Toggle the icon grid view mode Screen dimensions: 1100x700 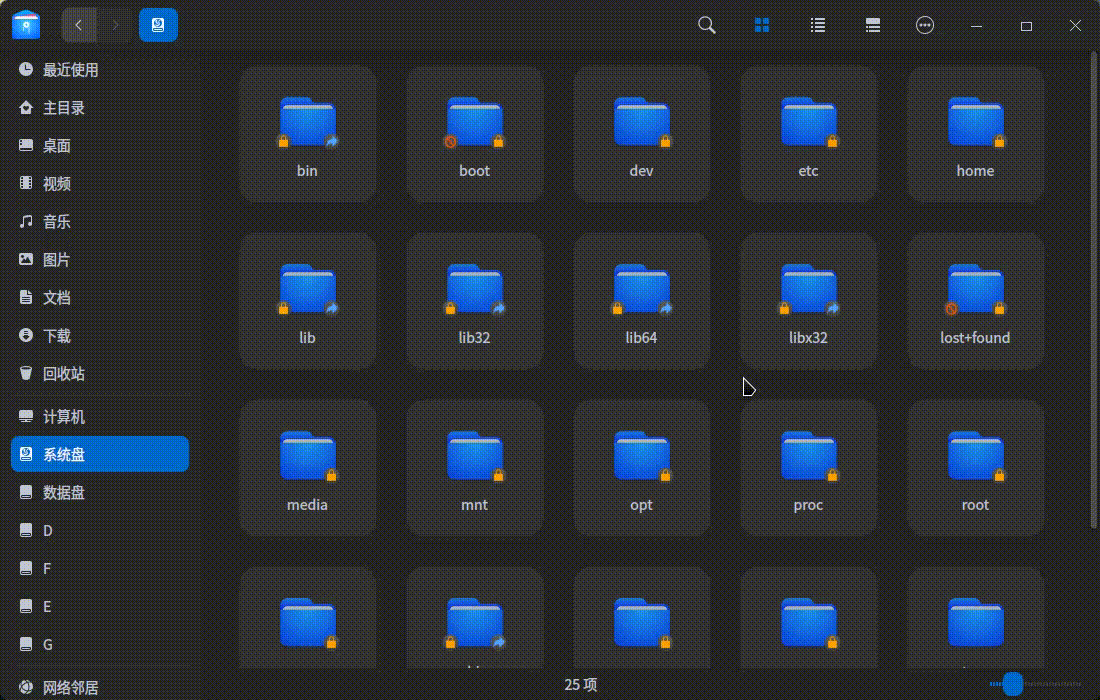click(762, 25)
